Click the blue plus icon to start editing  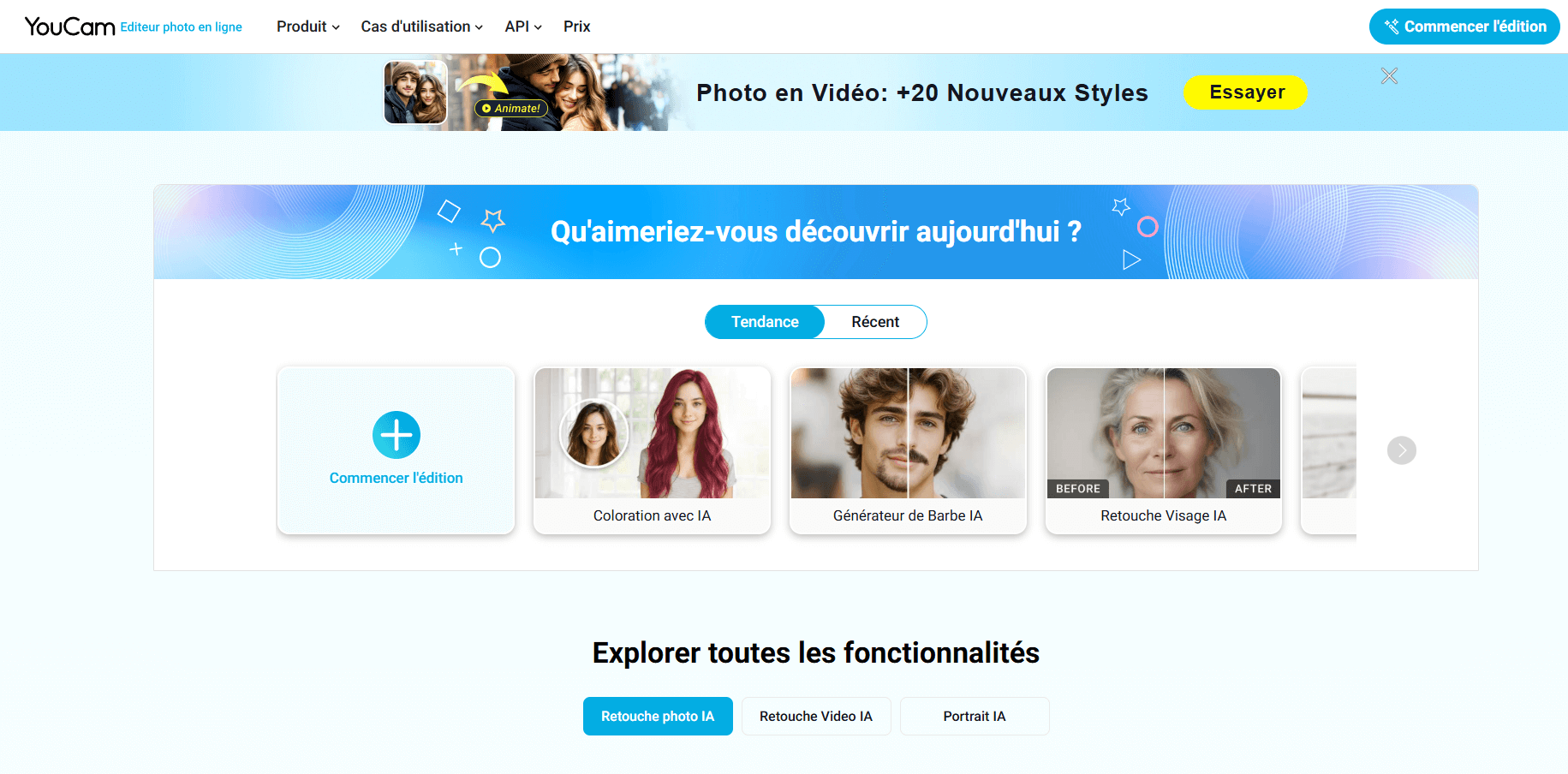click(x=396, y=435)
